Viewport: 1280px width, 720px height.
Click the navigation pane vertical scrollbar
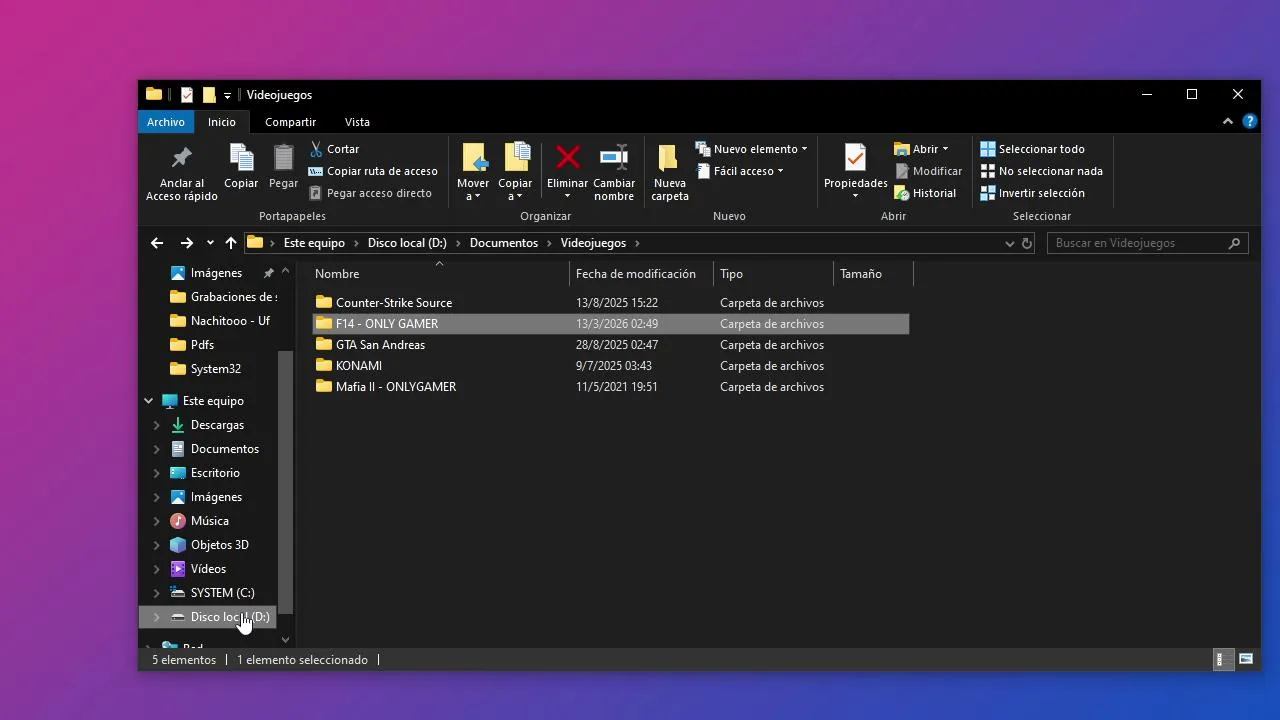[x=286, y=482]
